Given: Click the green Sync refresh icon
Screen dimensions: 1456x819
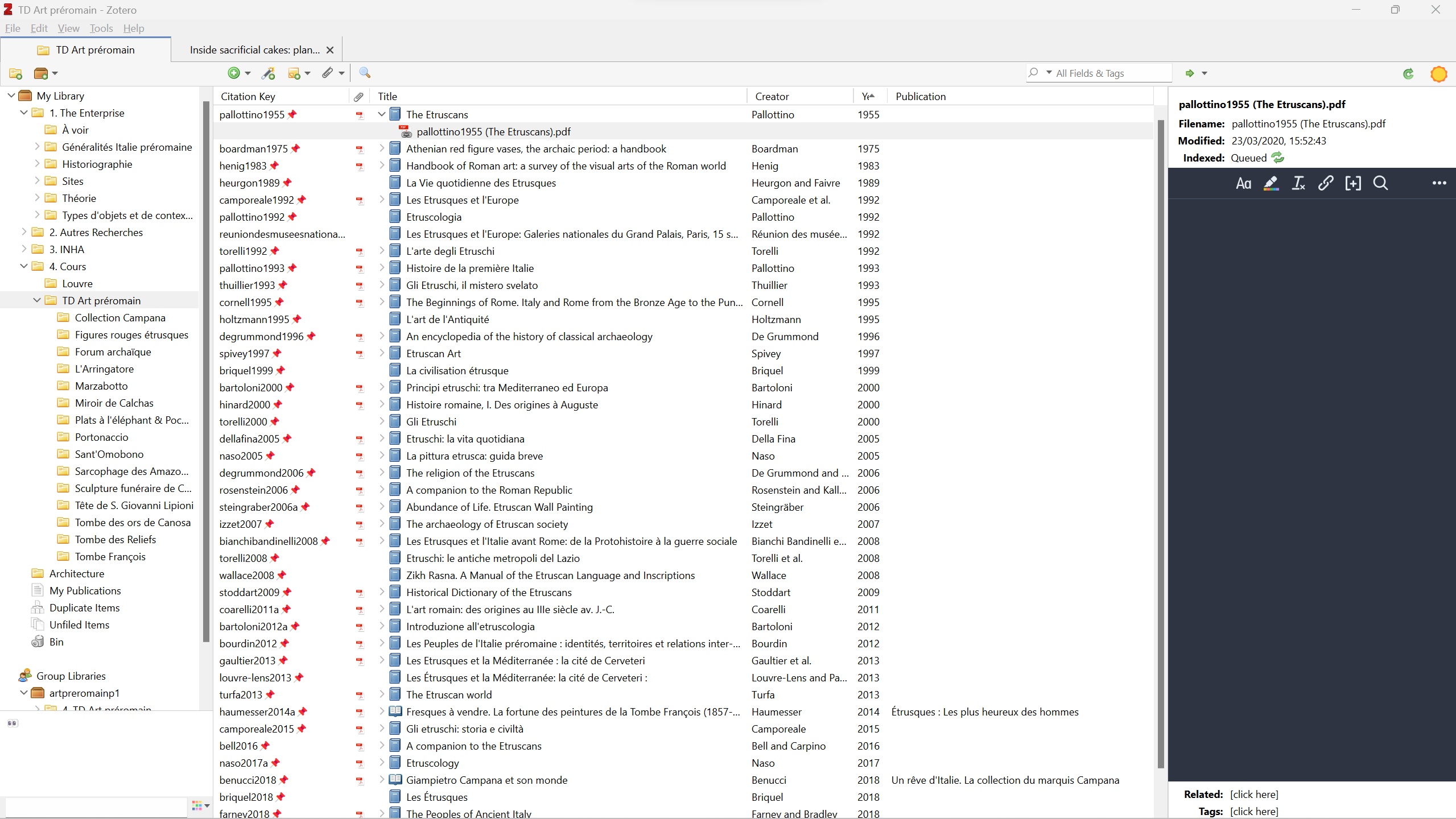Looking at the screenshot, I should [x=1408, y=73].
